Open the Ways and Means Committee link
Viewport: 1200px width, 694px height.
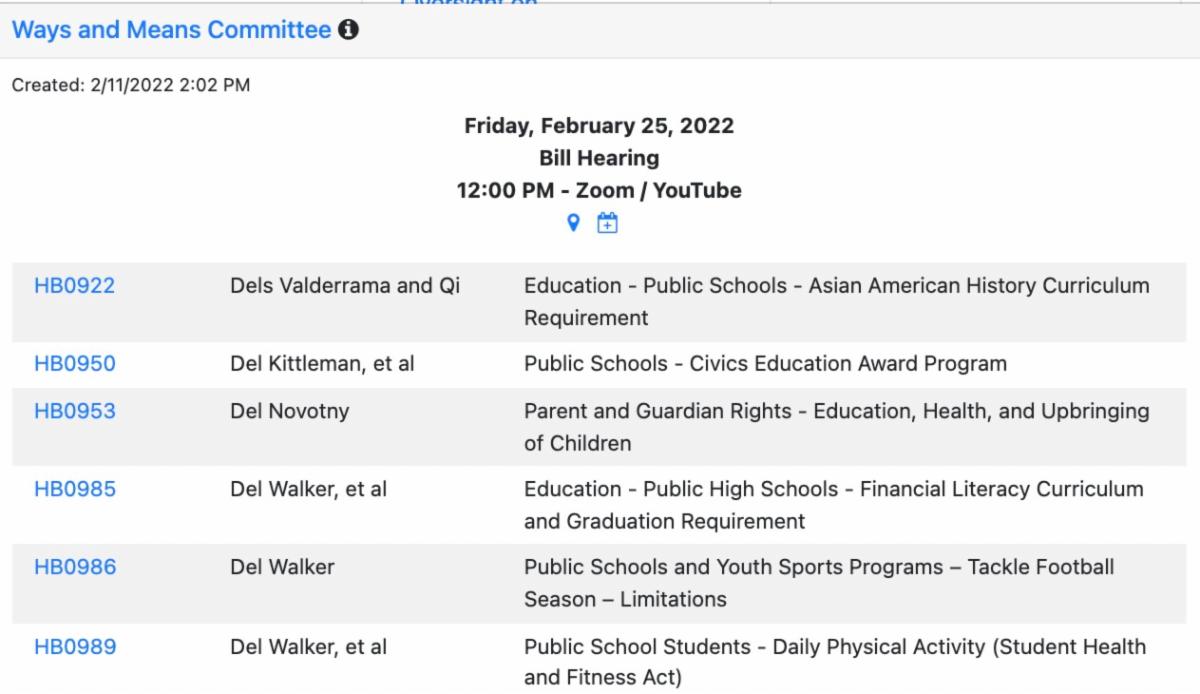point(171,31)
